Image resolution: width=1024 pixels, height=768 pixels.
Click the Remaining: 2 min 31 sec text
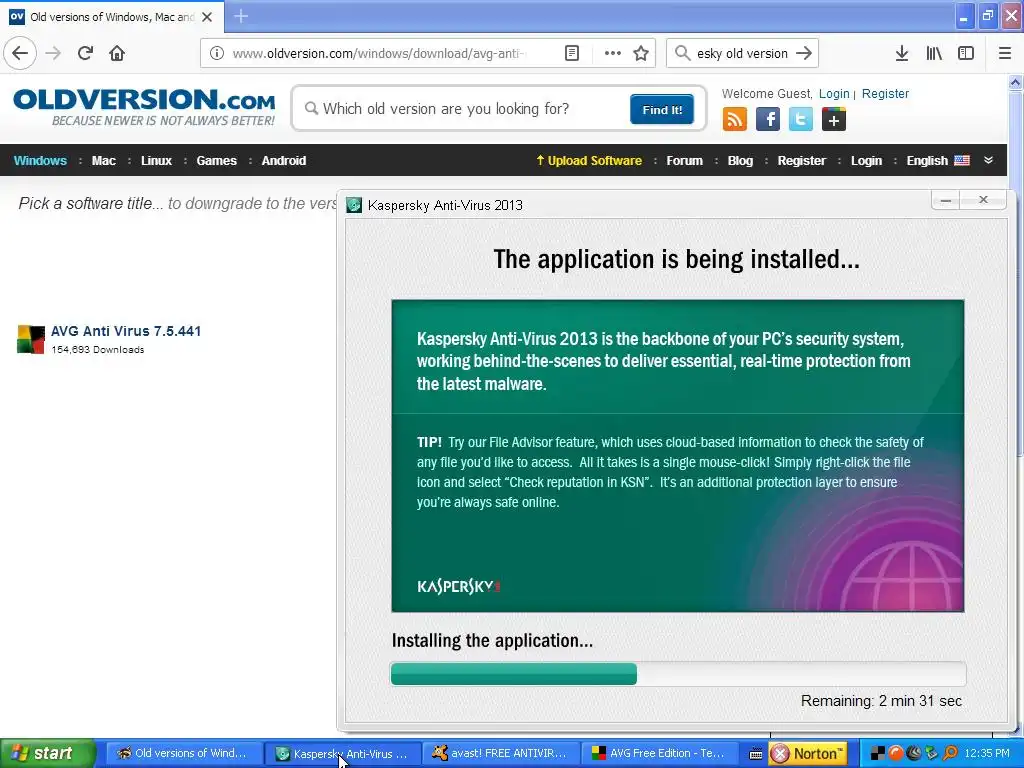tap(881, 701)
